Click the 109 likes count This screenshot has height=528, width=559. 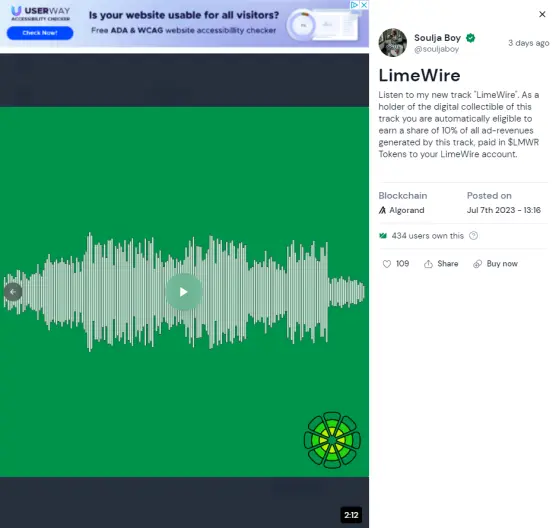point(402,264)
